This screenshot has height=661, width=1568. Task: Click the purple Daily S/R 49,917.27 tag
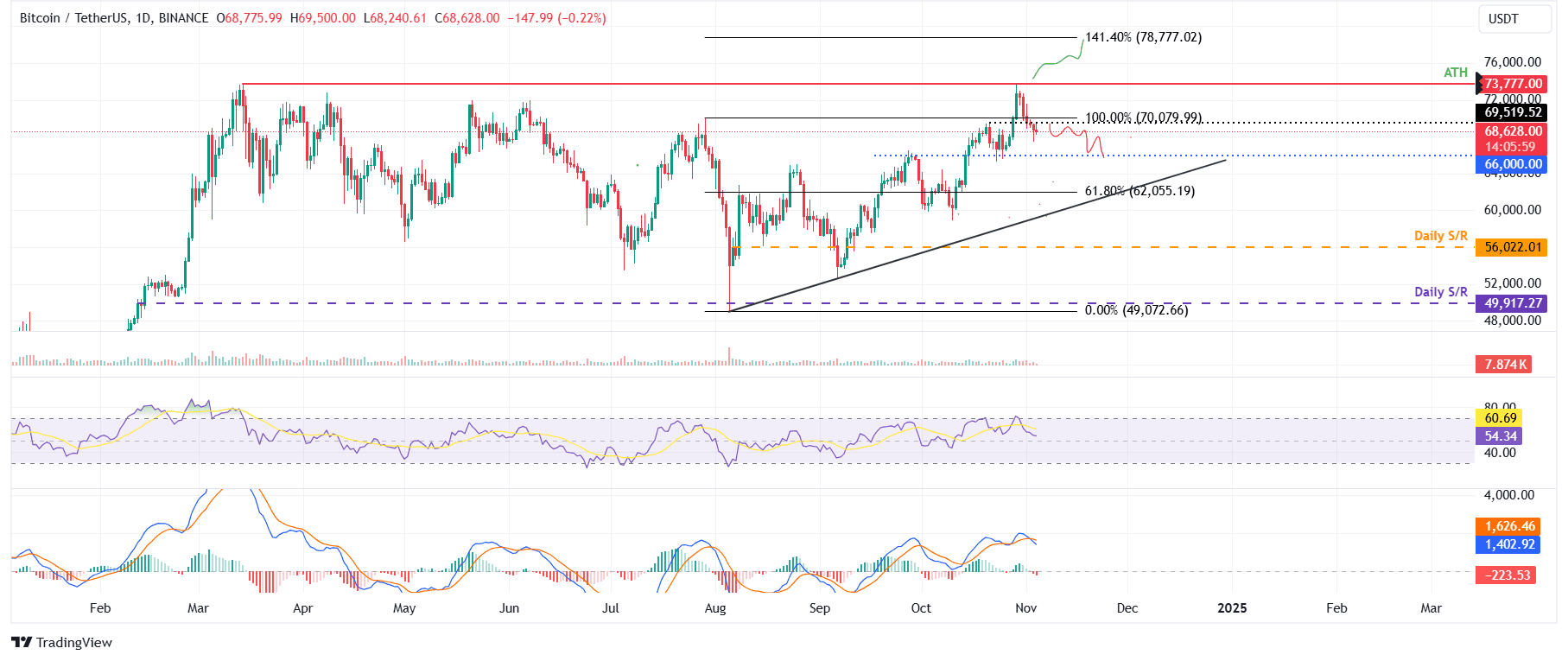1512,303
